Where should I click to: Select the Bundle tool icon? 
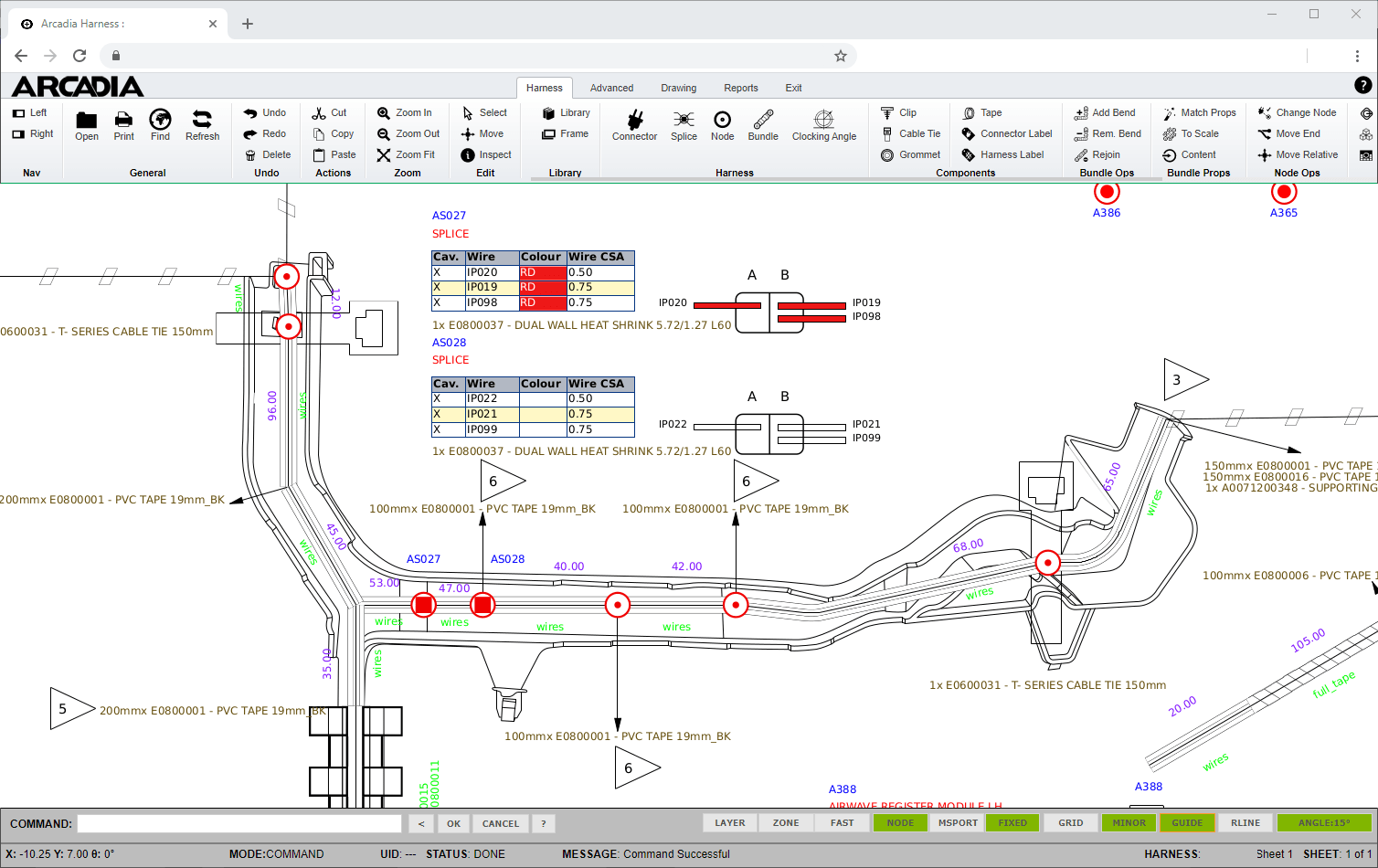point(763,121)
